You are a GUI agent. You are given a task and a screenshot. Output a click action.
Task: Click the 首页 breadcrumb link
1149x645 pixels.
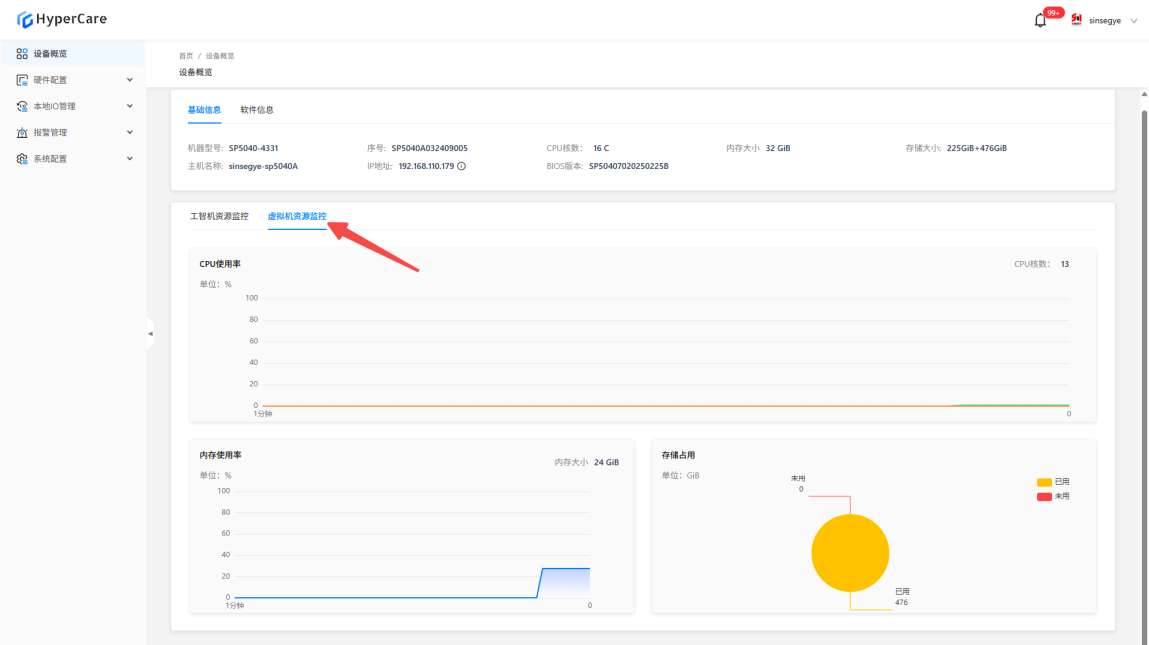tap(186, 56)
